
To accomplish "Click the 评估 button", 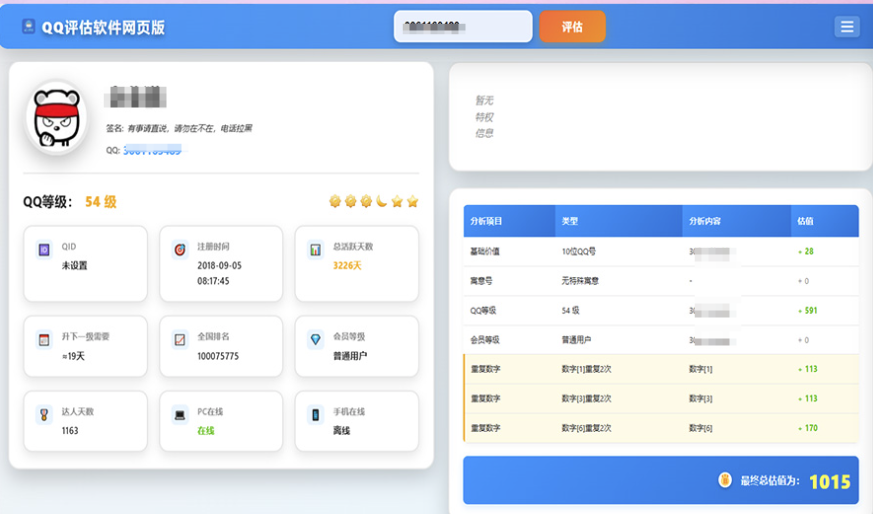I will (572, 27).
